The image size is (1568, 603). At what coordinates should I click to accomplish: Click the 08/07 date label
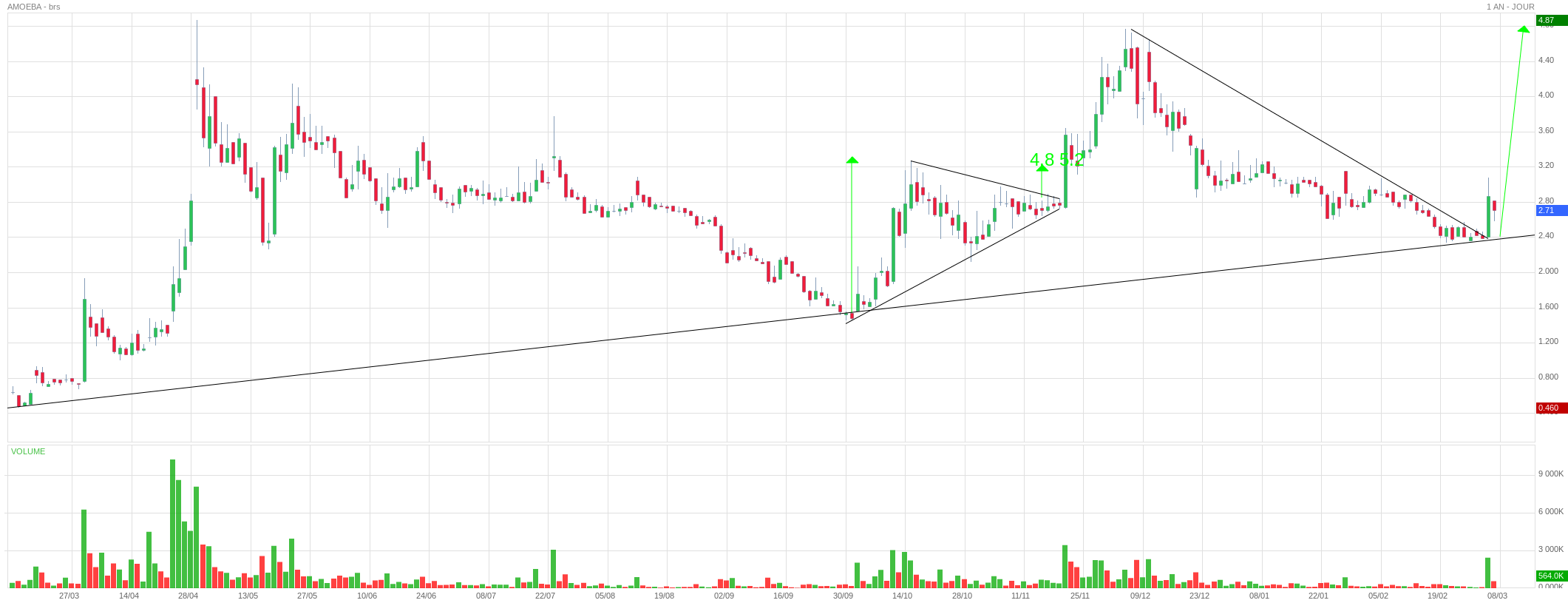click(x=486, y=596)
